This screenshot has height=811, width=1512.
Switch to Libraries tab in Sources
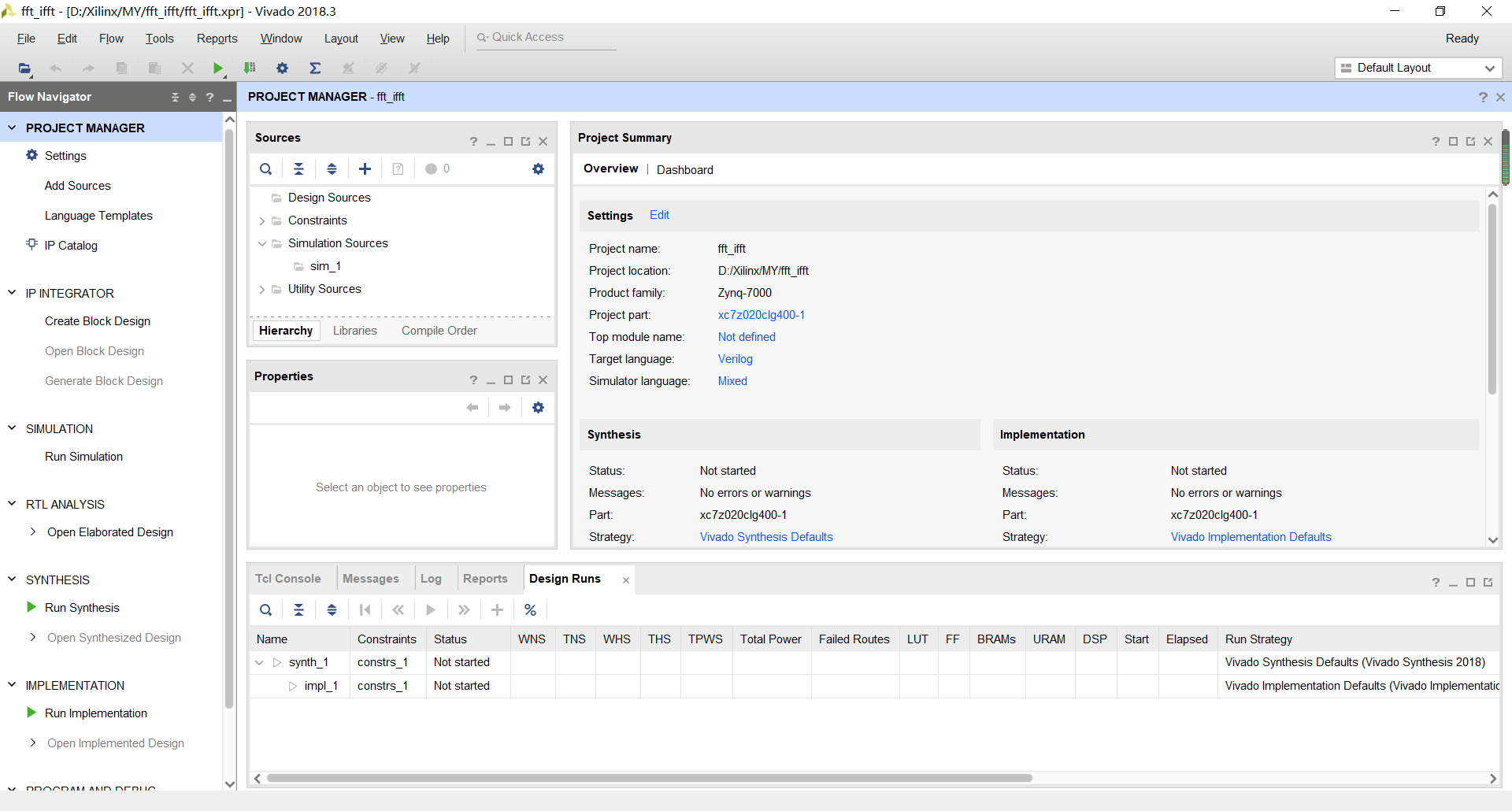point(355,331)
